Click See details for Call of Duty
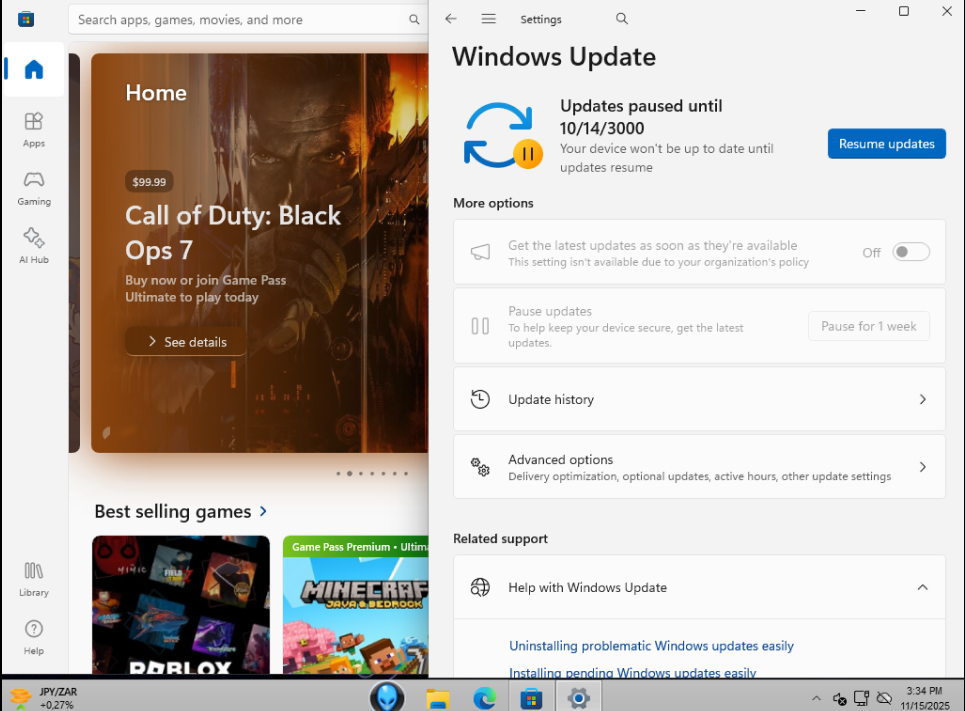This screenshot has width=965, height=711. tap(186, 342)
